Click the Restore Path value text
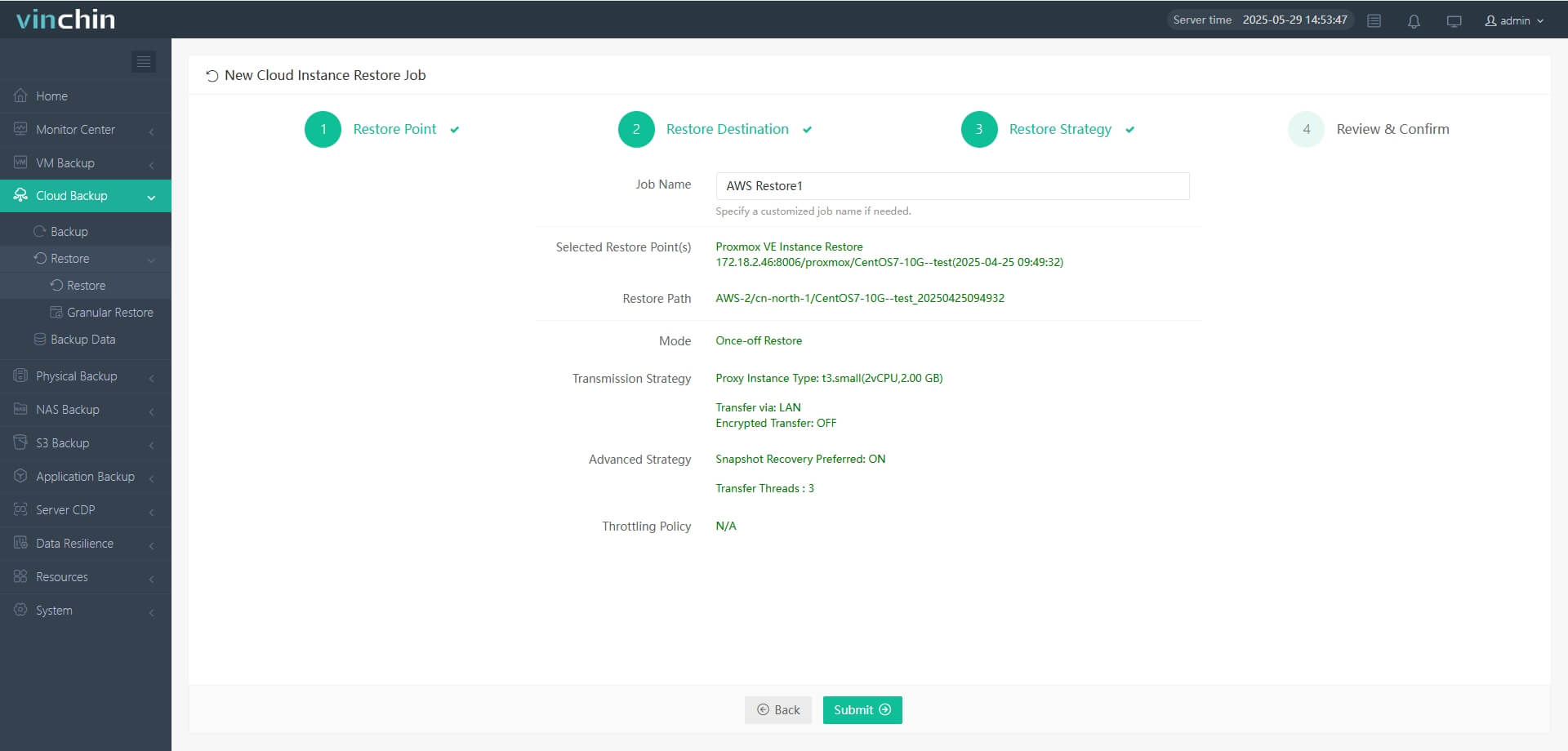Screen dimensions: 1568x751 coord(860,298)
